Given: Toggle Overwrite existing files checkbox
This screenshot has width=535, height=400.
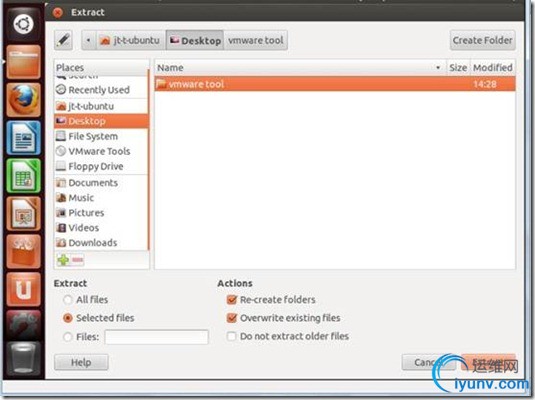Looking at the screenshot, I should (x=232, y=318).
